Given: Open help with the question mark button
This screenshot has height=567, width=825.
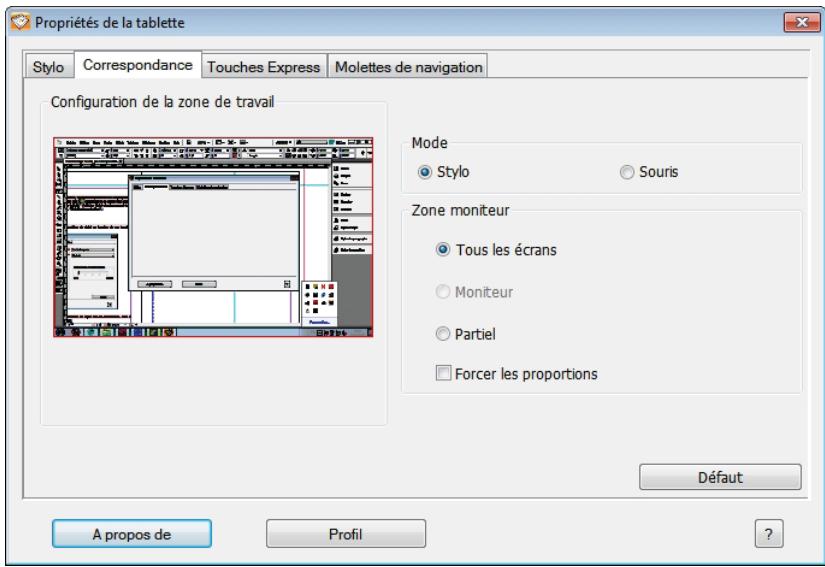Looking at the screenshot, I should click(x=769, y=534).
